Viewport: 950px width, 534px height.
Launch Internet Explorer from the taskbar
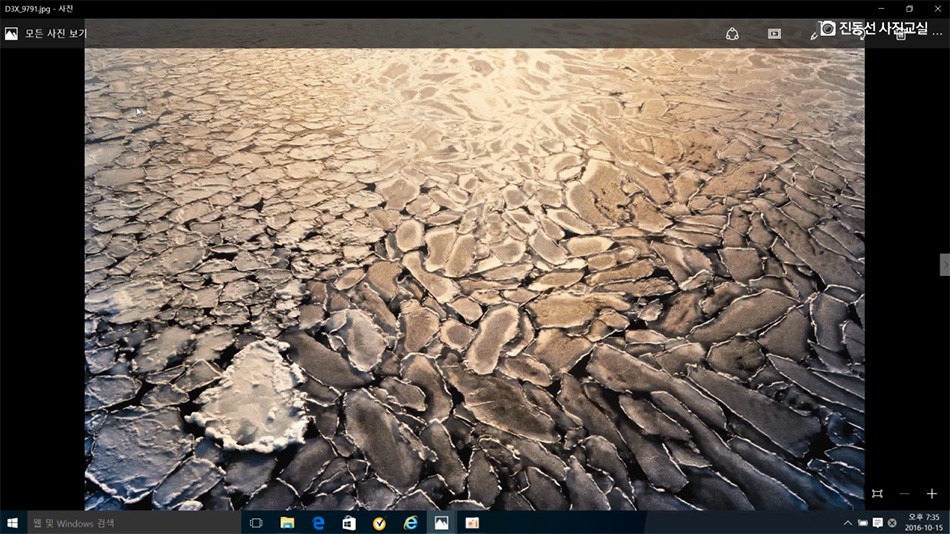click(x=411, y=522)
